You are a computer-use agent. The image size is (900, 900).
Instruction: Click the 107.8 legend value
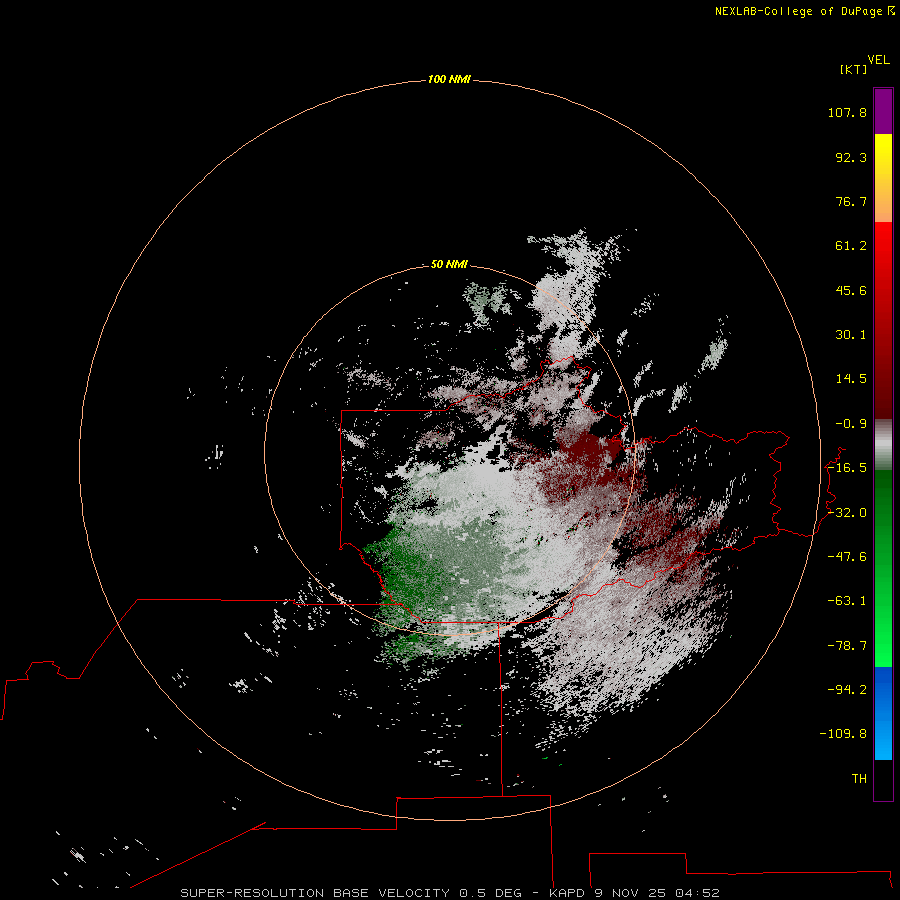point(847,112)
